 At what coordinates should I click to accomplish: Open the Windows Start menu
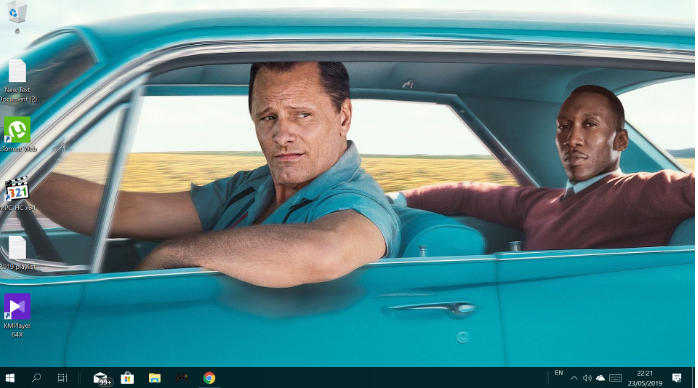click(10, 378)
